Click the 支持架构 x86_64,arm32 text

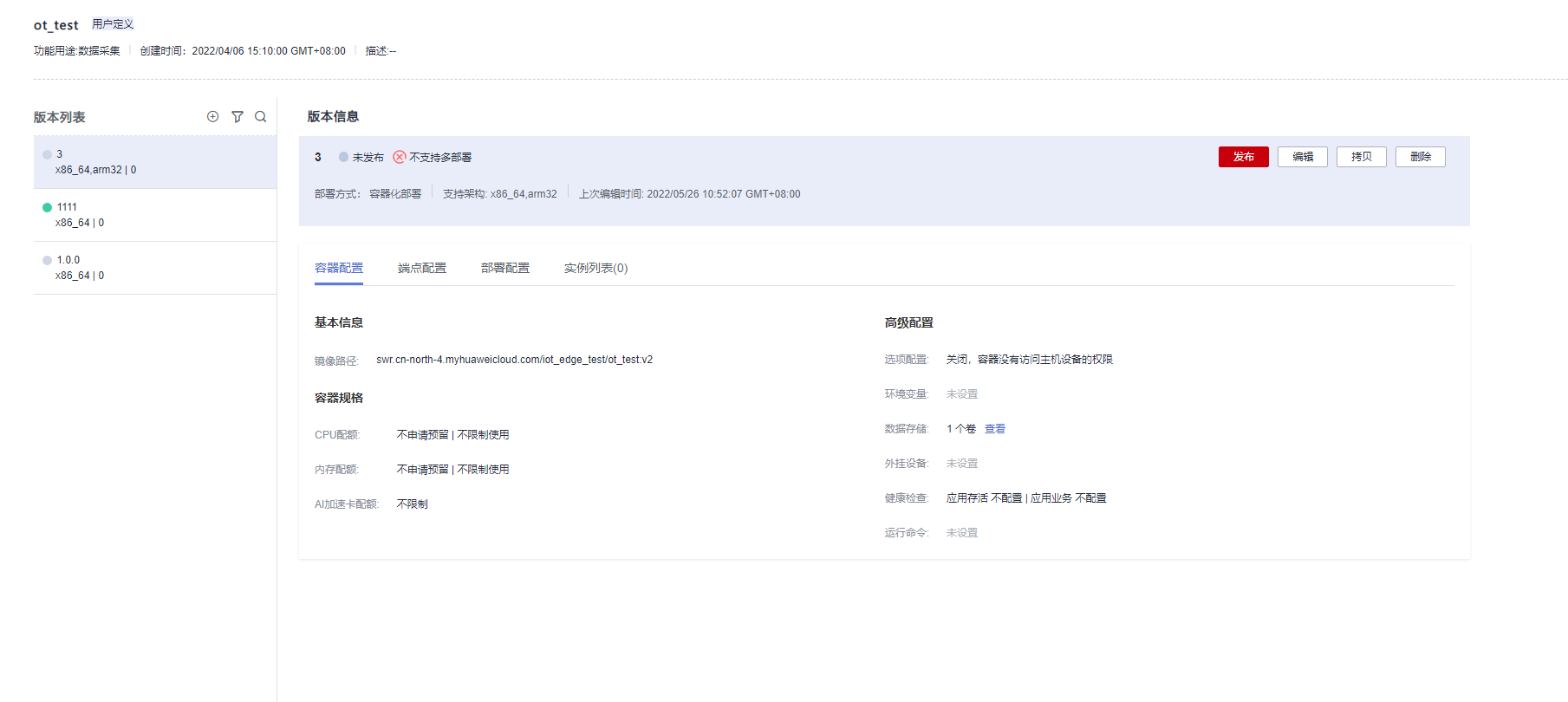[500, 194]
